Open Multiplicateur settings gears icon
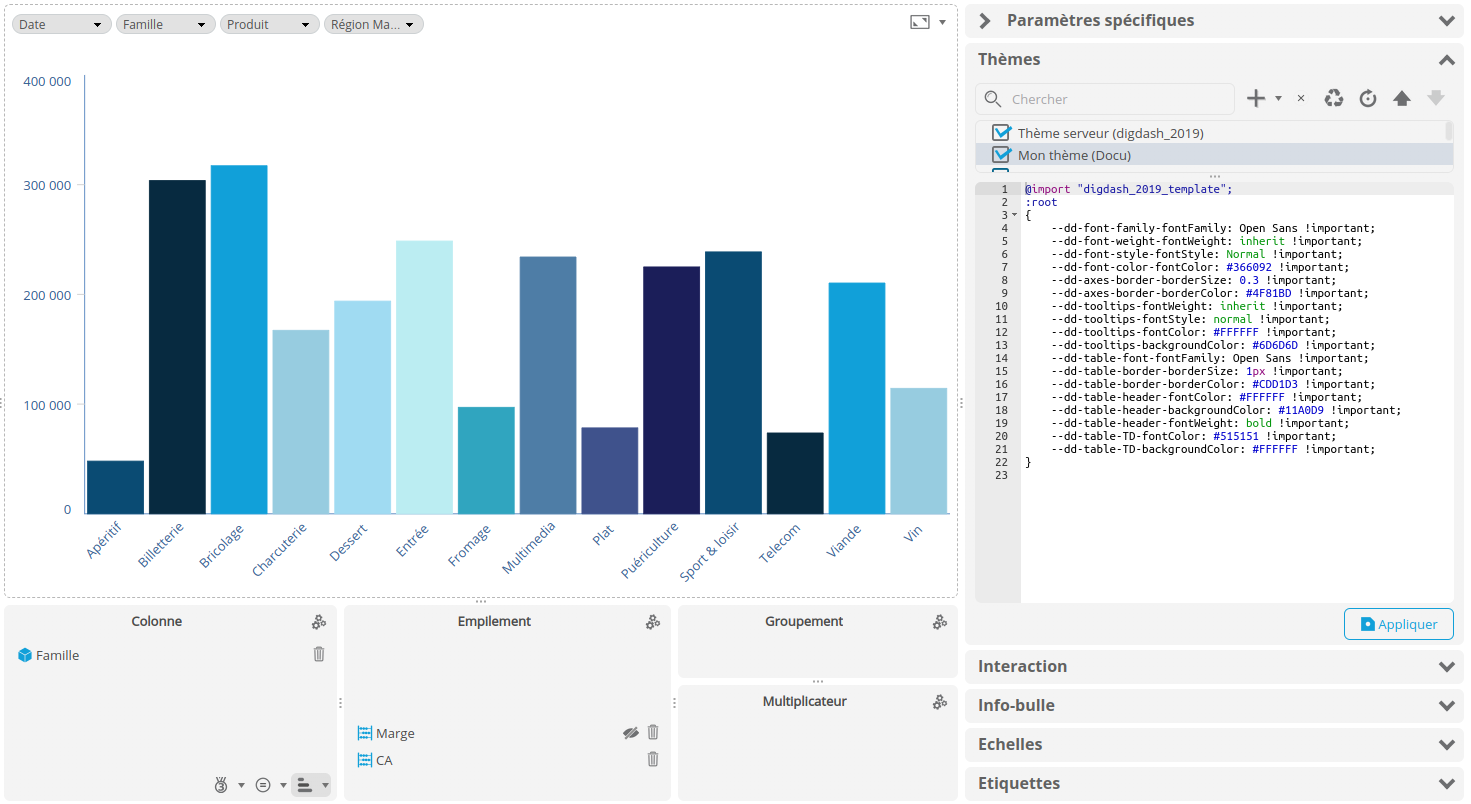 coord(940,702)
